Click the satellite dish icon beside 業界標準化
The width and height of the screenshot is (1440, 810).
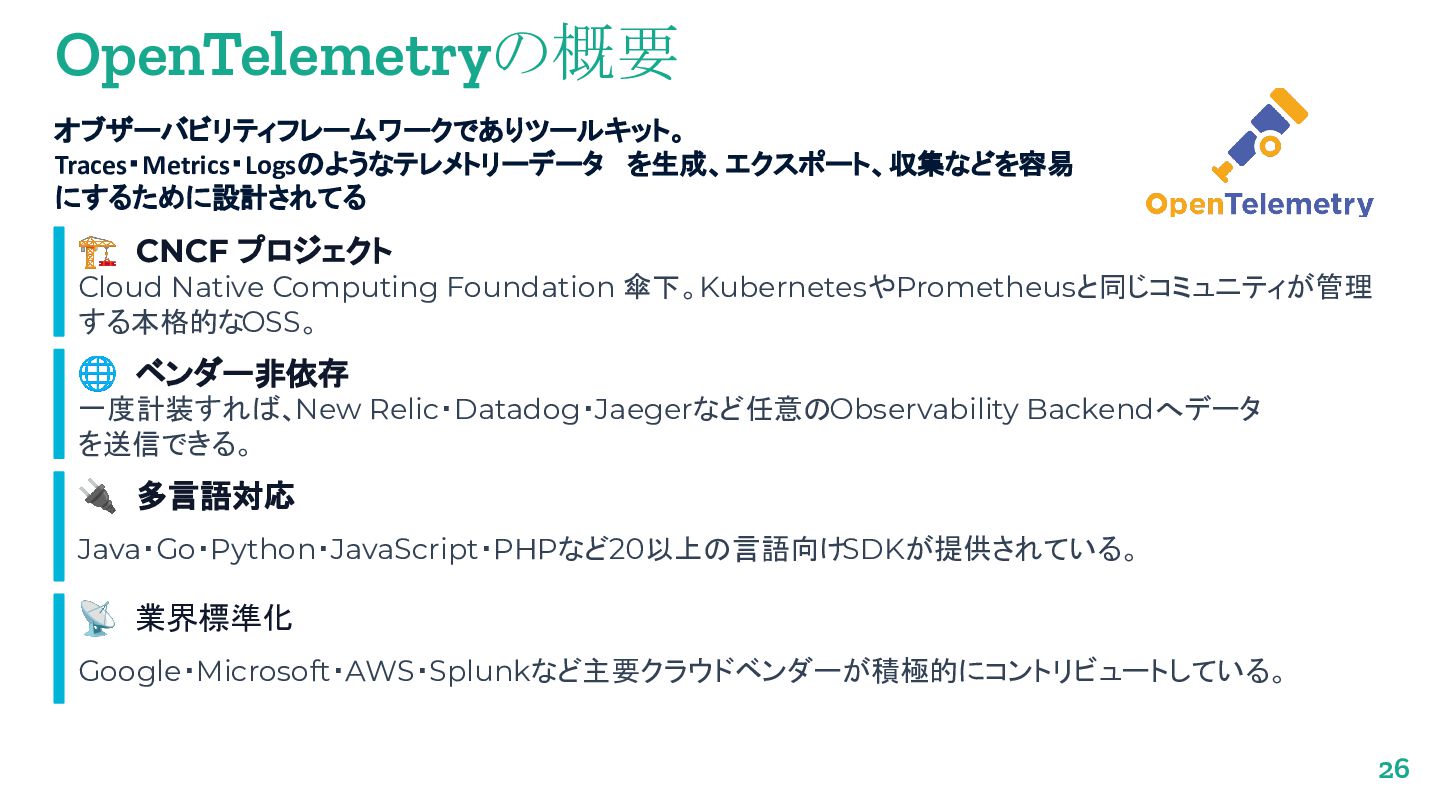[x=97, y=619]
